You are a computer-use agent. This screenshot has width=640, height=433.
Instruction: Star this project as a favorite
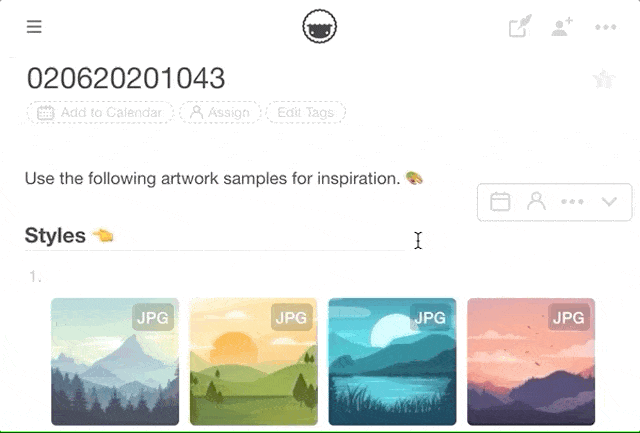pyautogui.click(x=604, y=79)
